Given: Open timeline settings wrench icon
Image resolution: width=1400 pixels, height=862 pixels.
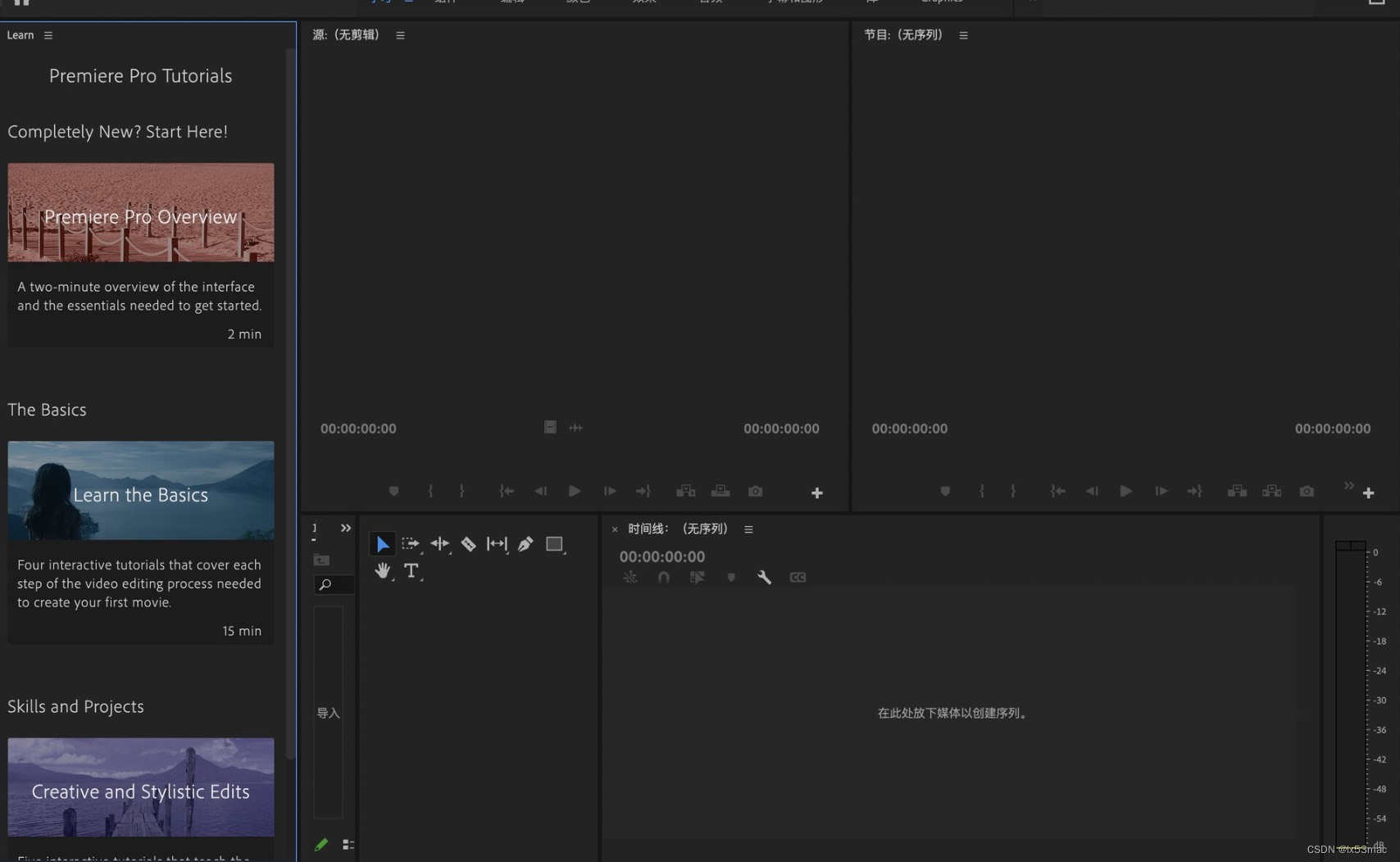Looking at the screenshot, I should [764, 578].
